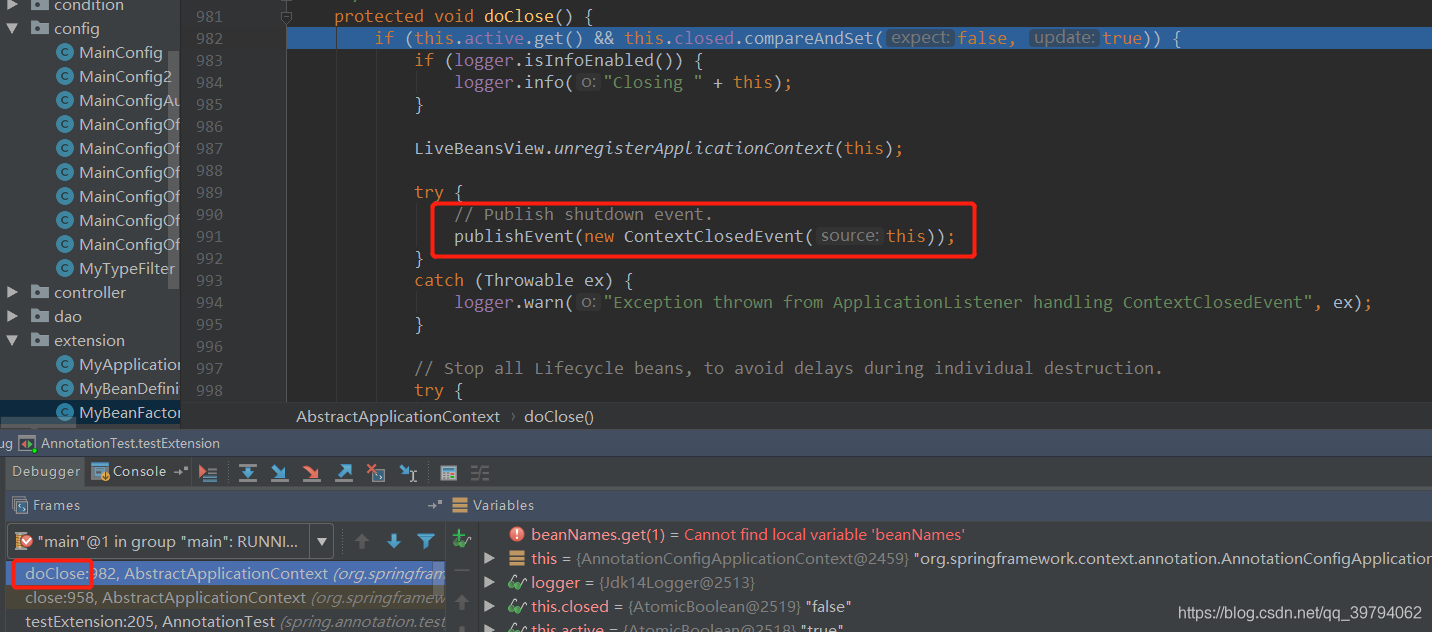The width and height of the screenshot is (1432, 632).
Task: Collapse the config folder
Action: tap(12, 28)
